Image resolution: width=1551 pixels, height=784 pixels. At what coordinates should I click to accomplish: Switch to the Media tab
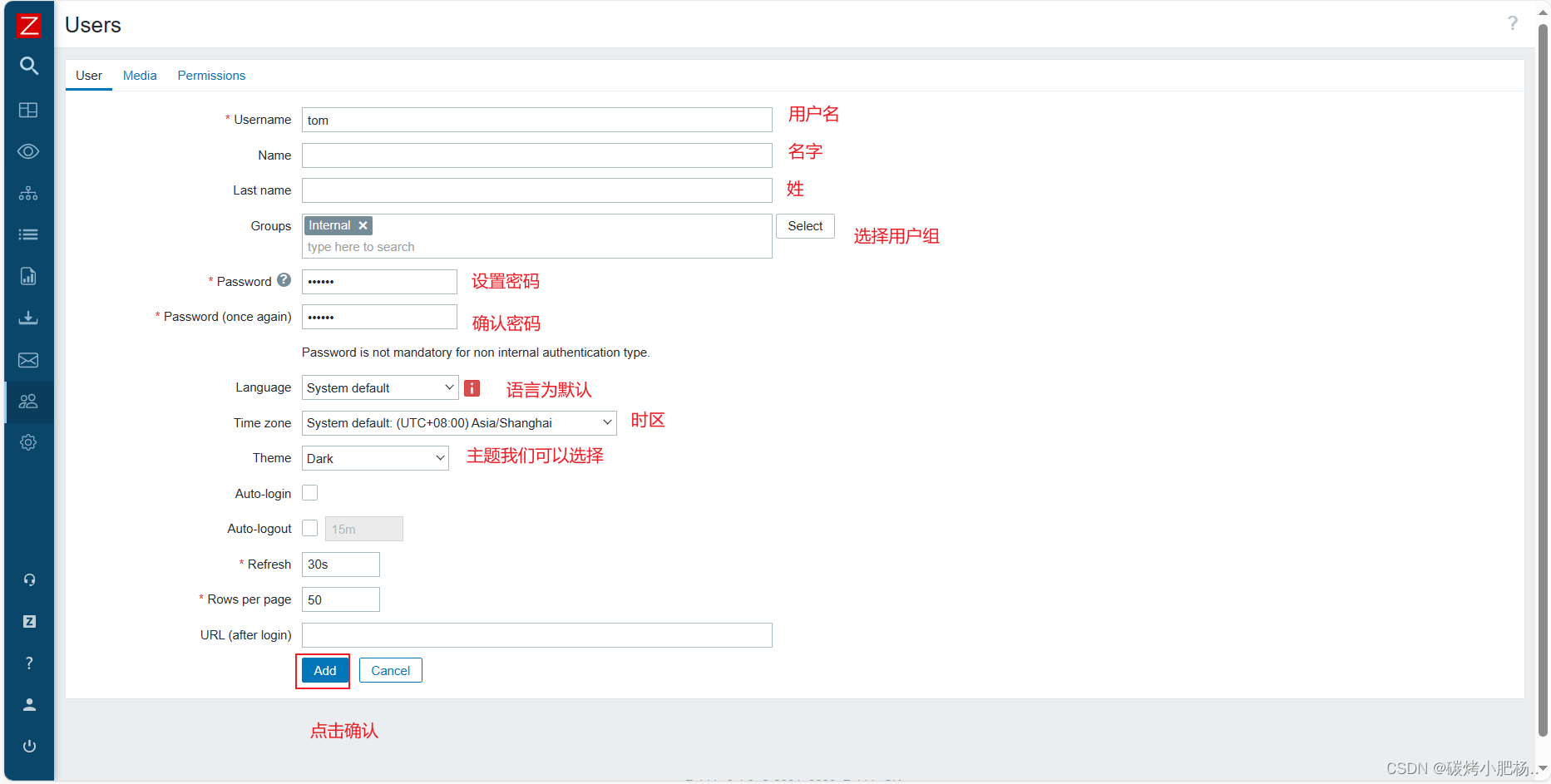(140, 76)
